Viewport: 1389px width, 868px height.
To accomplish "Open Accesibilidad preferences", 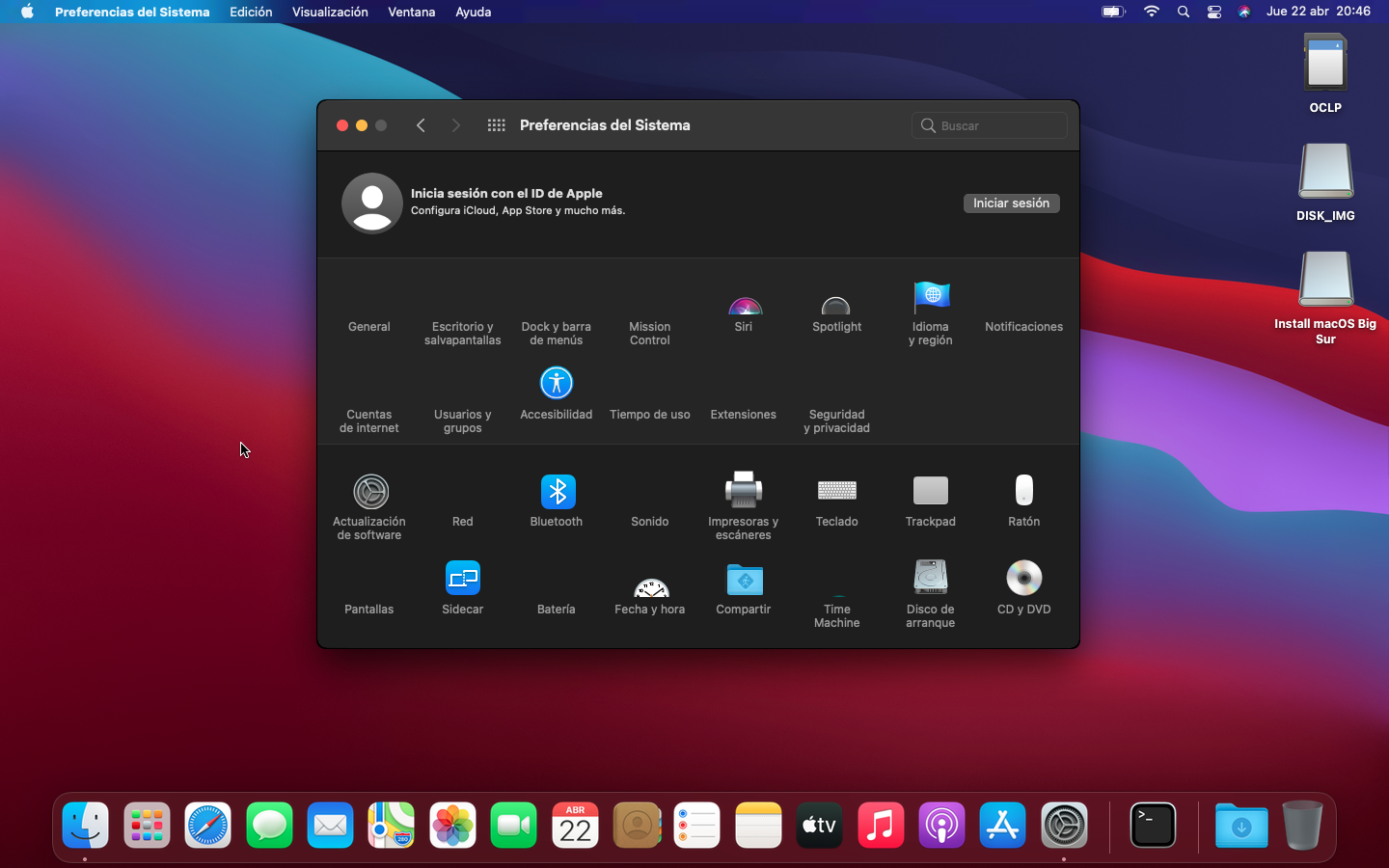I will 557,385.
